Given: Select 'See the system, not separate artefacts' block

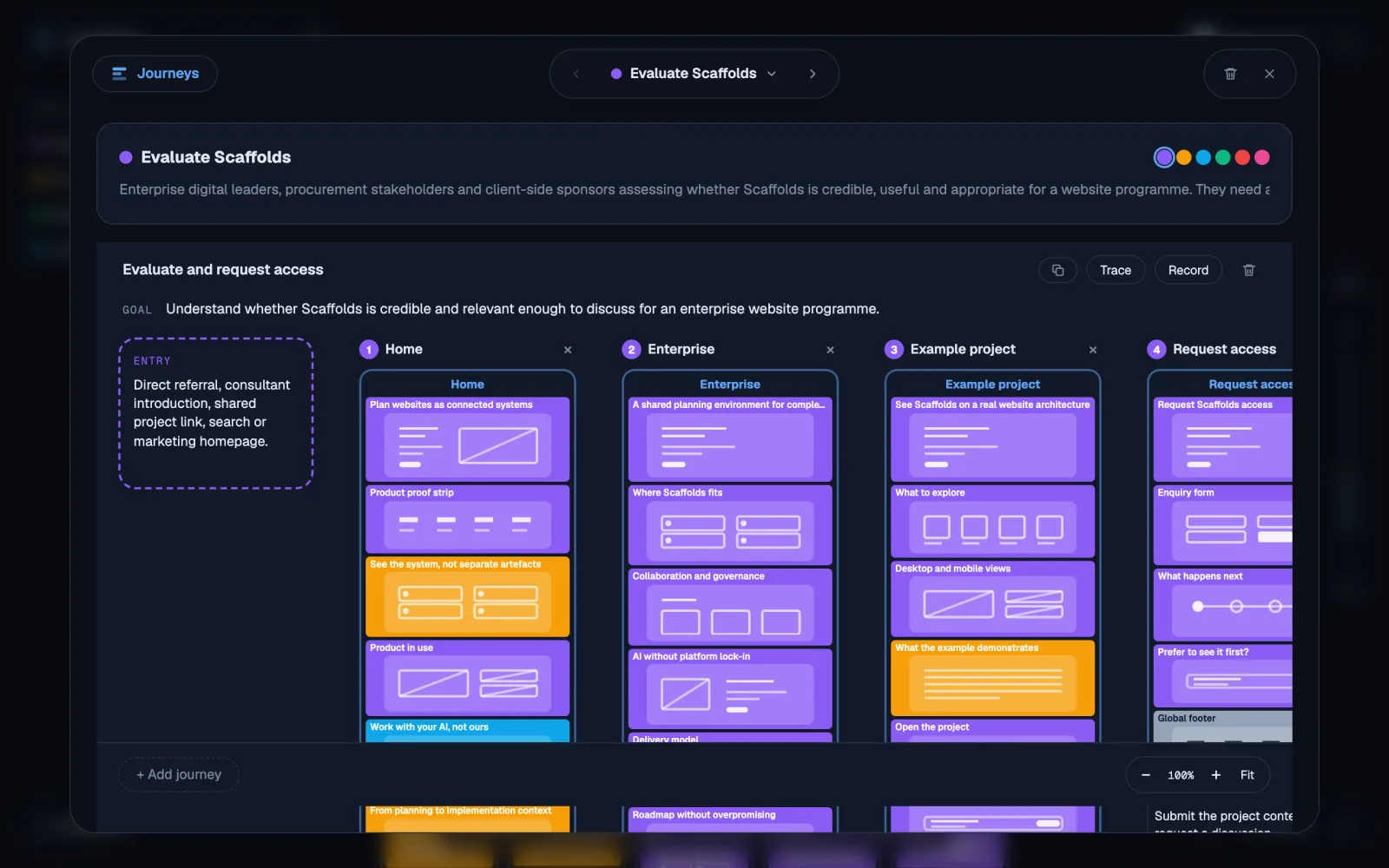Looking at the screenshot, I should 468,596.
